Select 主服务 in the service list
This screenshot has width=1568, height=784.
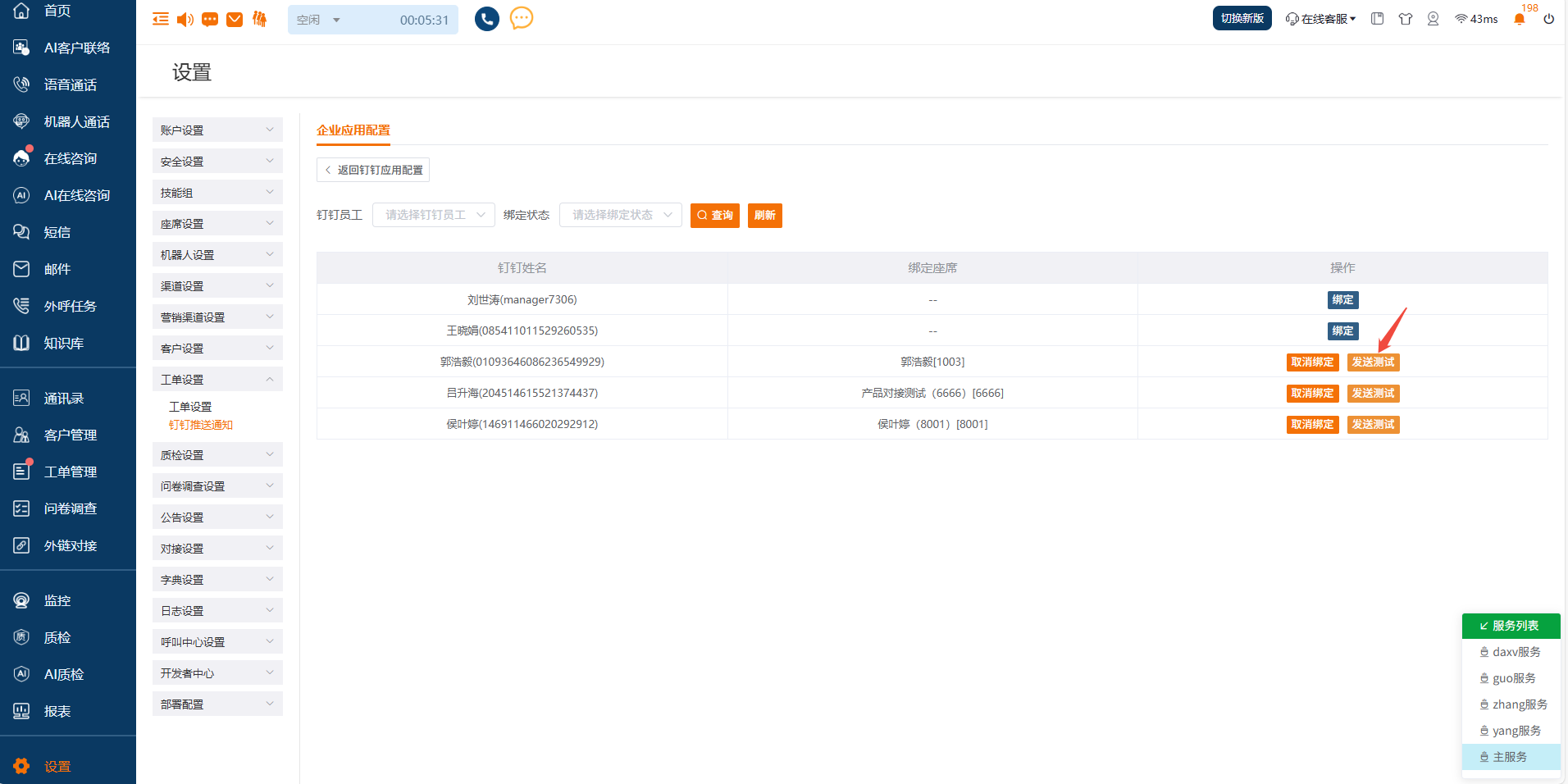[x=1511, y=757]
